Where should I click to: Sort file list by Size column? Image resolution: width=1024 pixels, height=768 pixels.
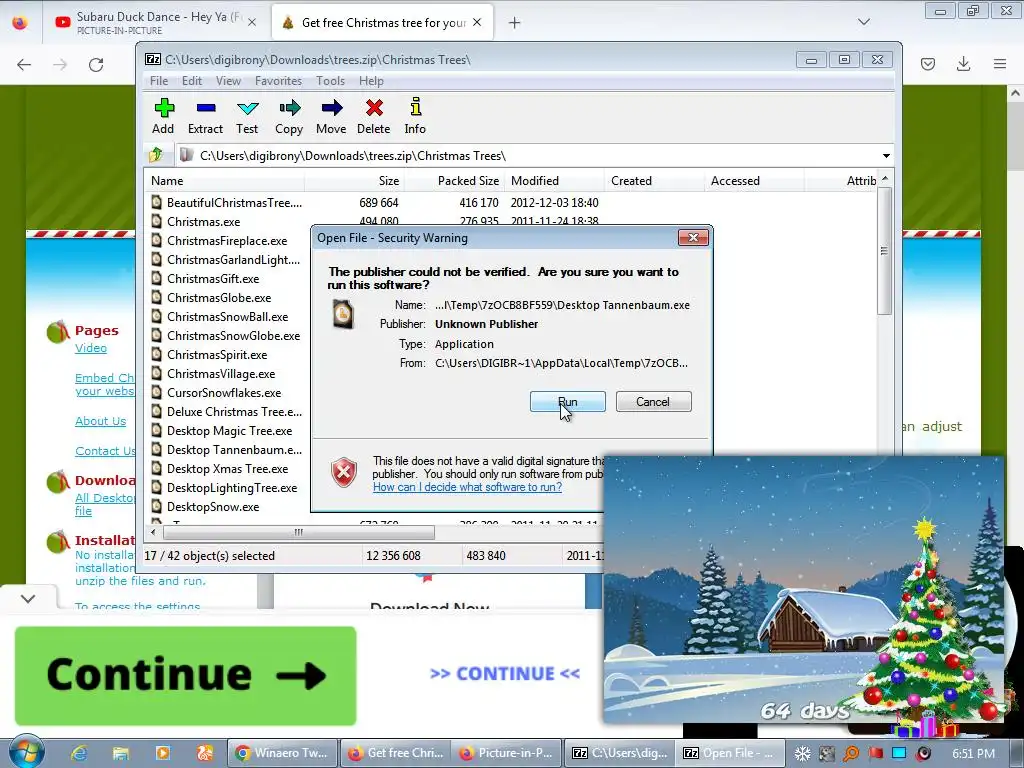(354, 181)
